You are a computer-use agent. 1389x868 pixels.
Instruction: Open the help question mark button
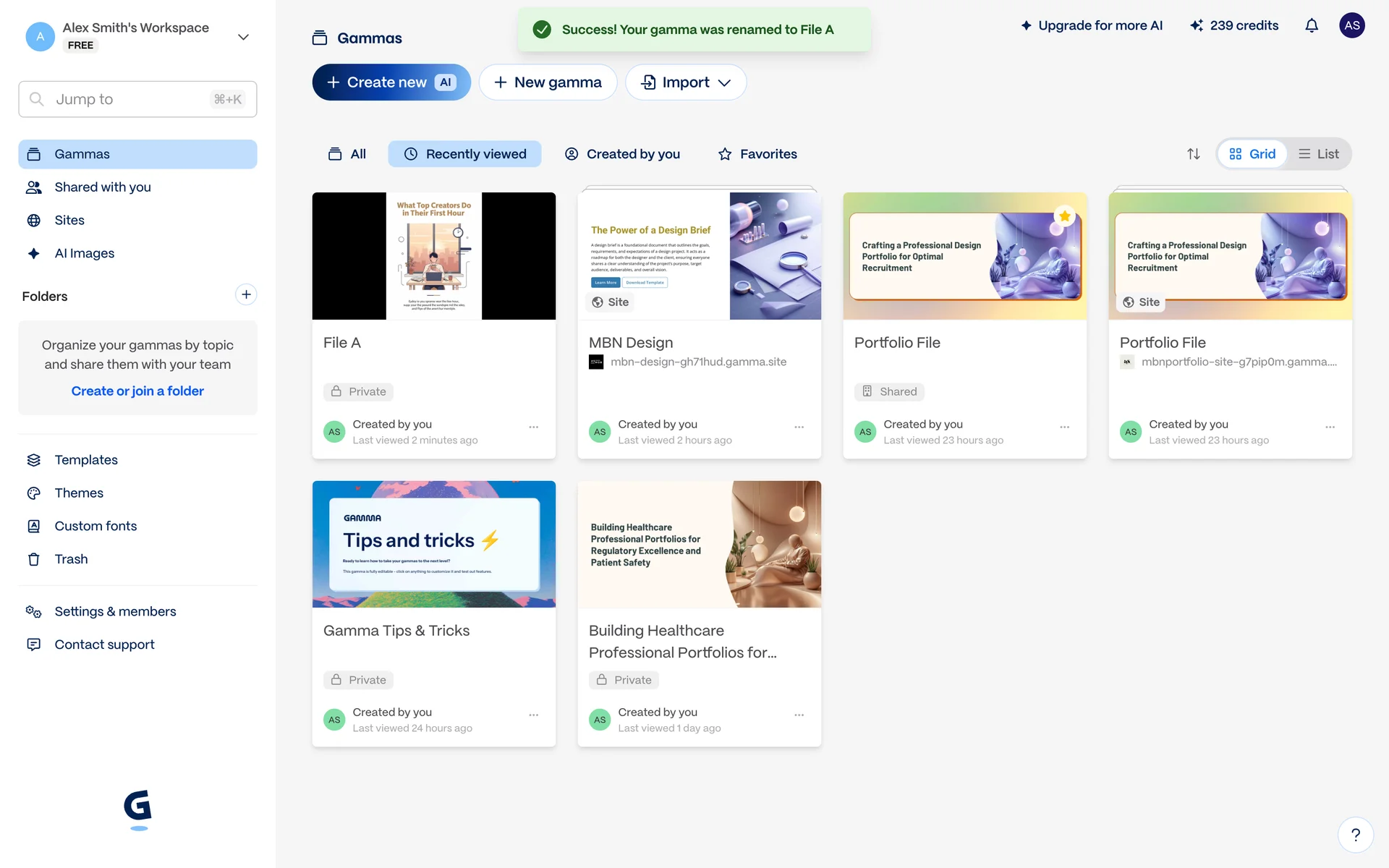[x=1355, y=835]
